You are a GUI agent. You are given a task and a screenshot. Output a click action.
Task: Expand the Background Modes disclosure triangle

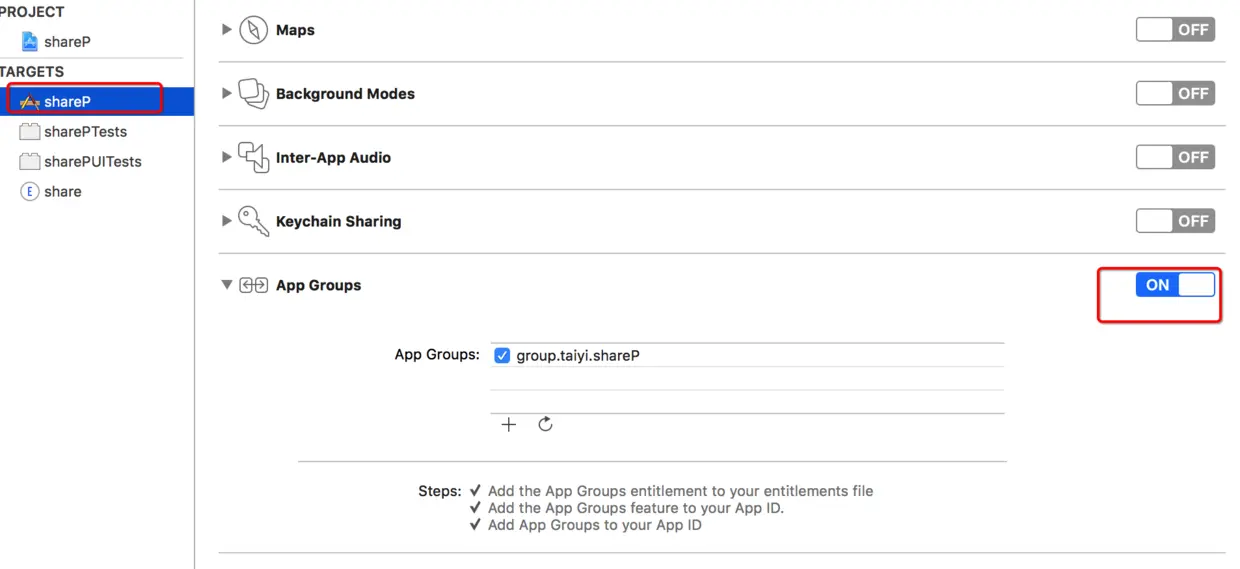pyautogui.click(x=226, y=93)
